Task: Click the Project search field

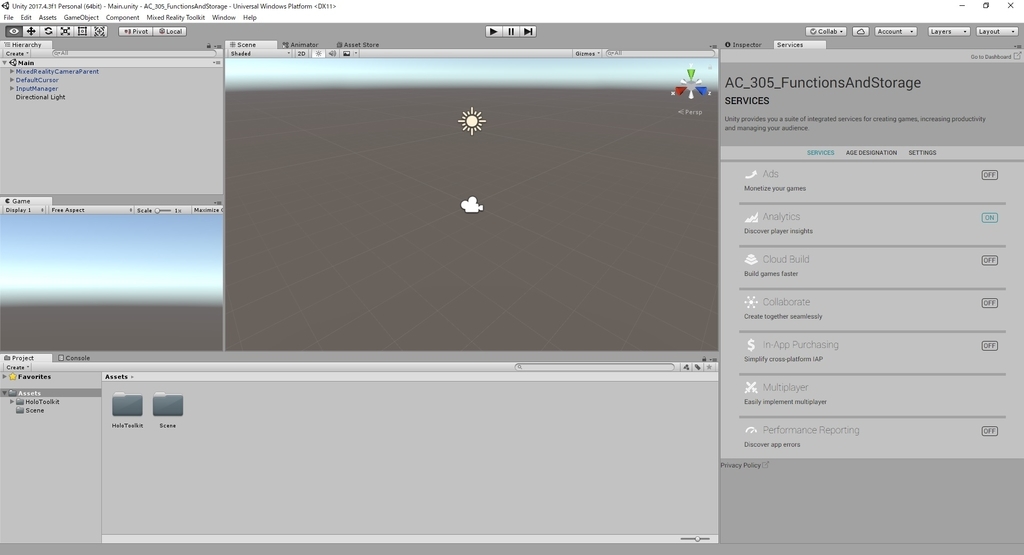Action: tap(594, 367)
